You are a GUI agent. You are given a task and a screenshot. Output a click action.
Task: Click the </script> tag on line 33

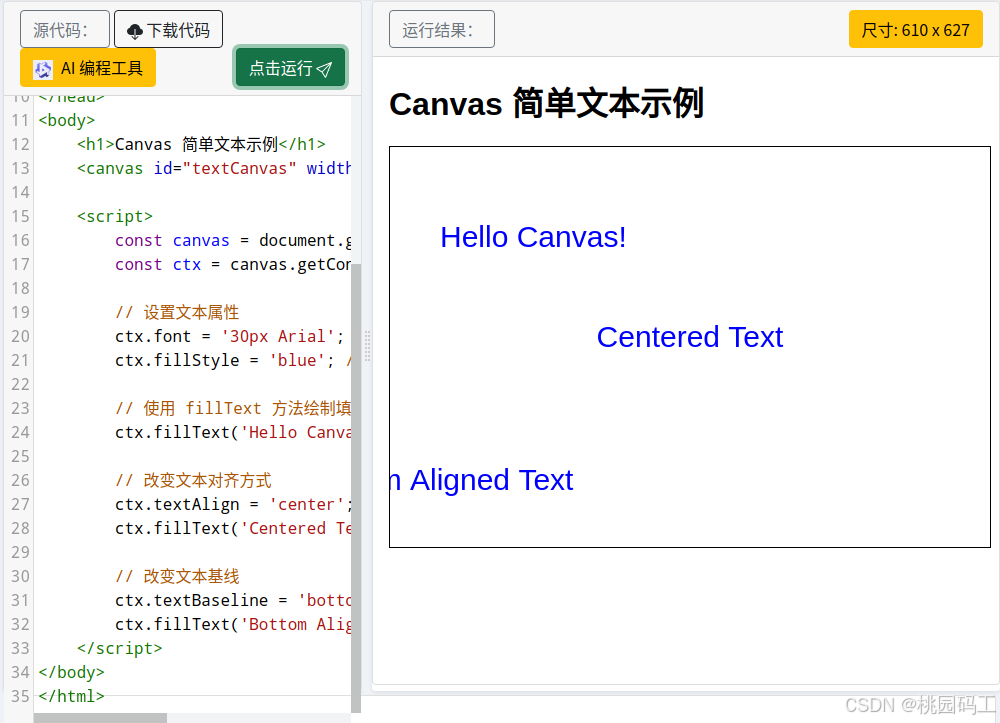point(119,648)
